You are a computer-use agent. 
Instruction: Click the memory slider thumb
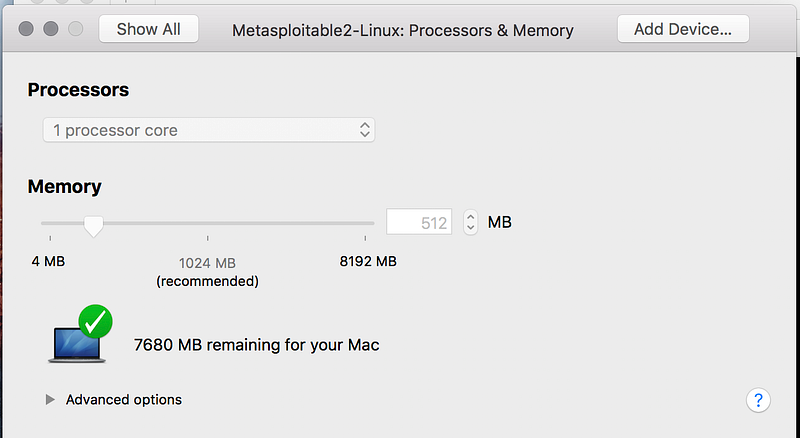point(93,226)
